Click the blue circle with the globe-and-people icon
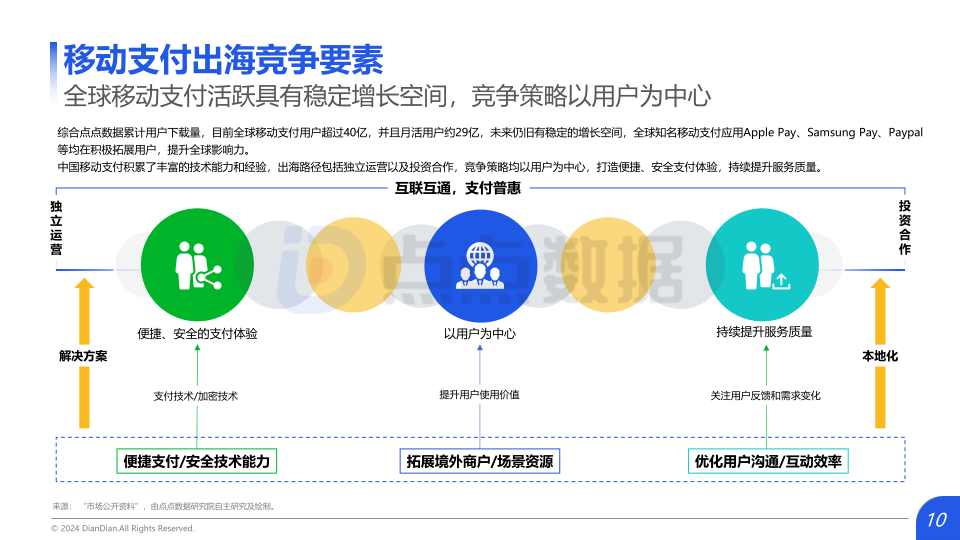This screenshot has width=960, height=540. (x=480, y=266)
